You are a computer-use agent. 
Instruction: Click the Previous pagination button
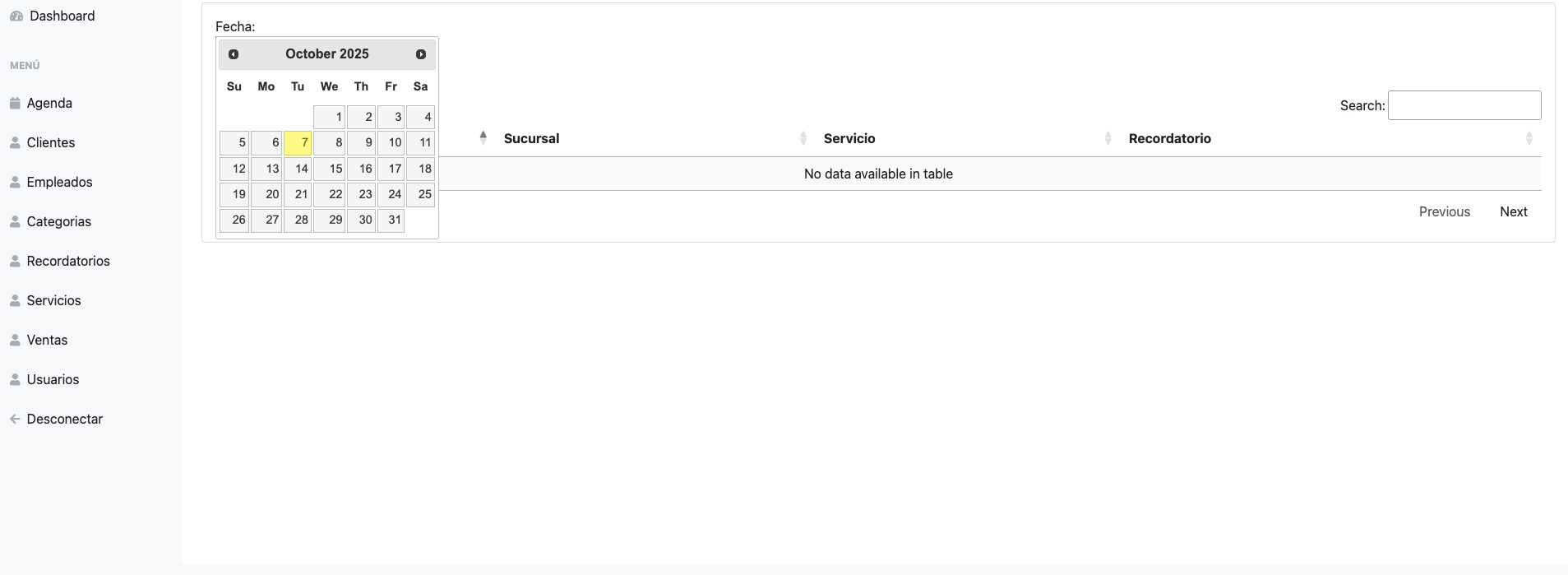click(1444, 212)
